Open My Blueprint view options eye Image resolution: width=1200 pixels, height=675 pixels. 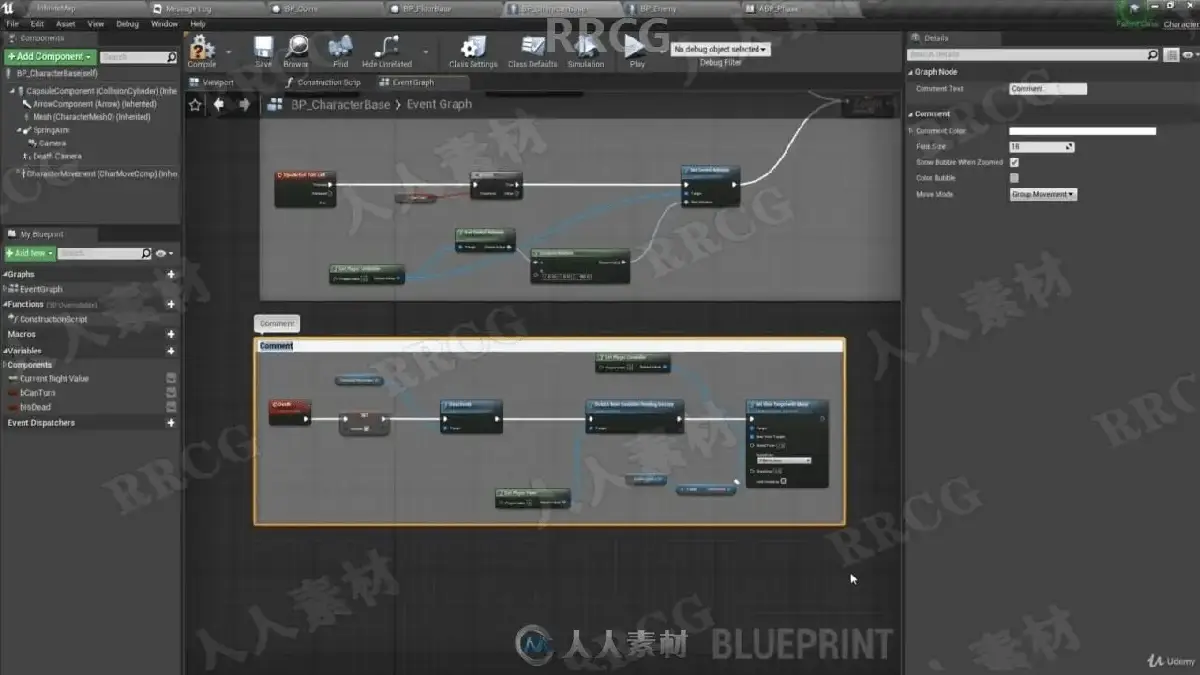164,254
